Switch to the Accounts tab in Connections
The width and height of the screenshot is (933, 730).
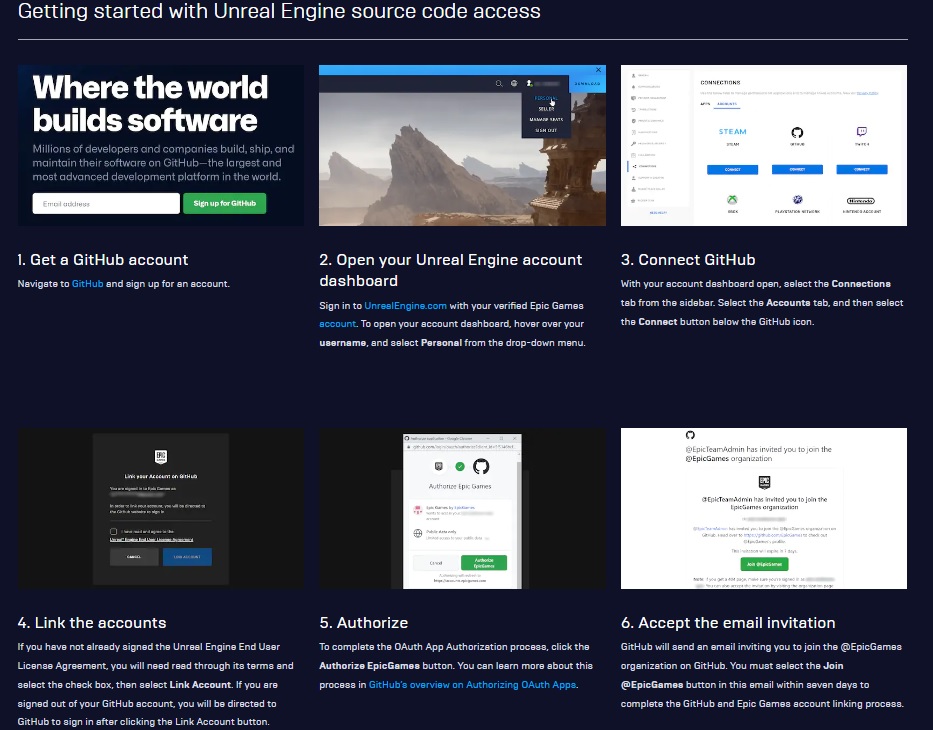point(727,104)
